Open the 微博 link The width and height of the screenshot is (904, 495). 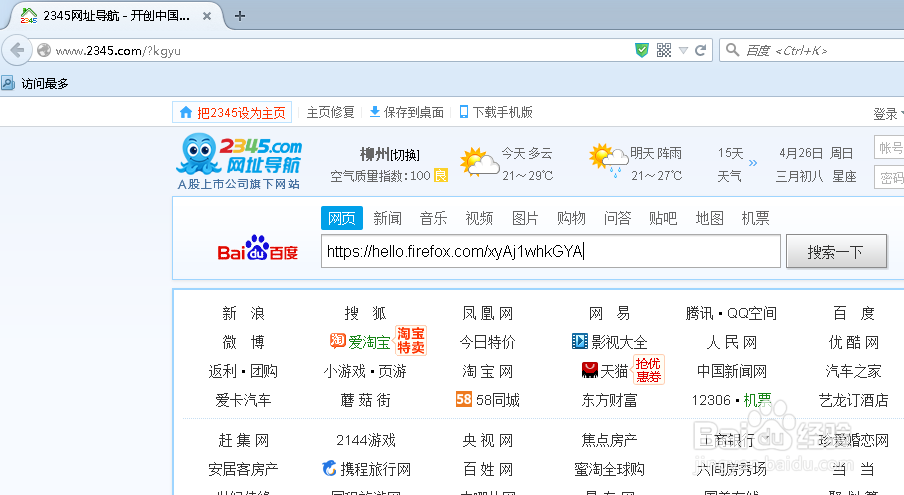pos(243,342)
